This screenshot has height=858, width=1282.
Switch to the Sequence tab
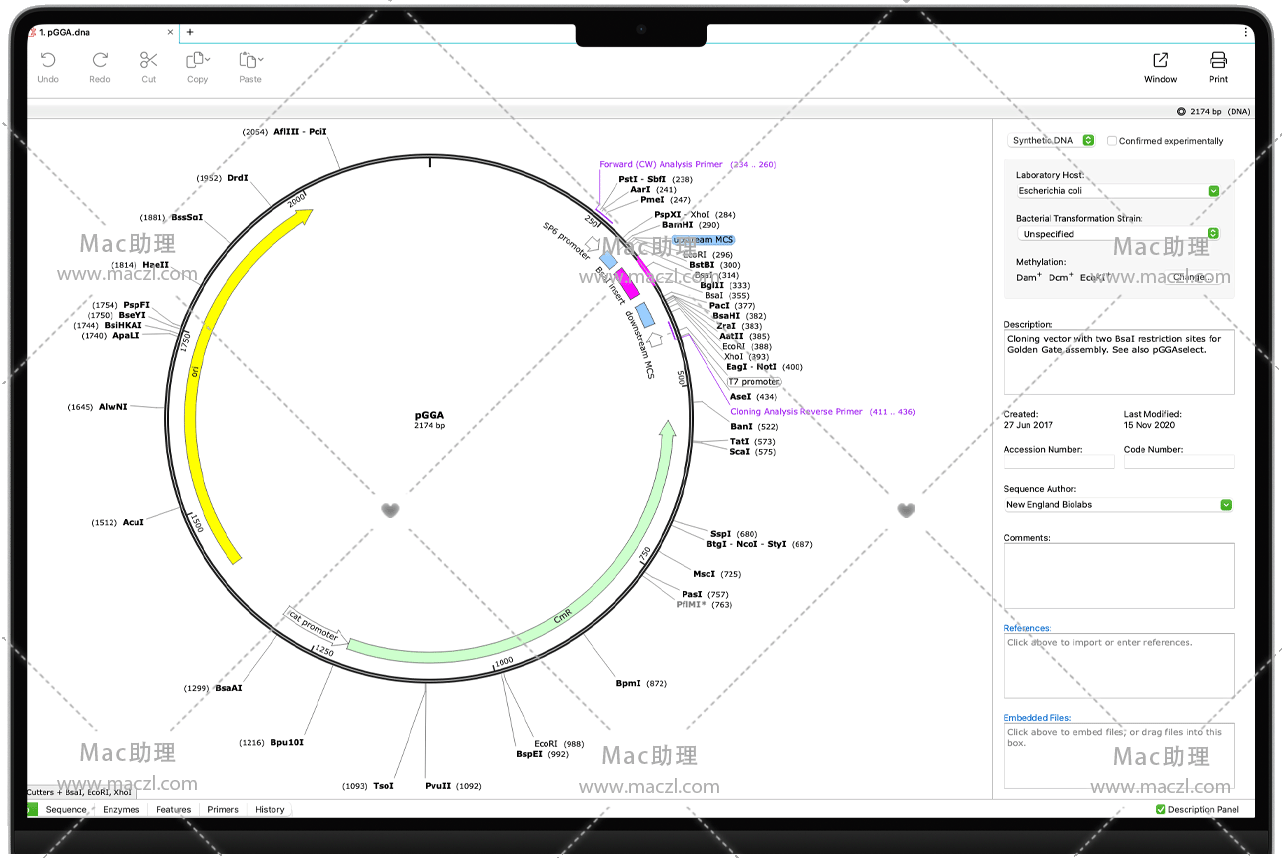(66, 809)
